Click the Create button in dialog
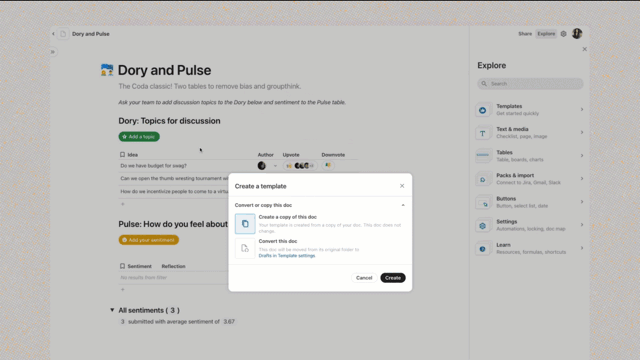The width and height of the screenshot is (640, 360). (x=393, y=278)
